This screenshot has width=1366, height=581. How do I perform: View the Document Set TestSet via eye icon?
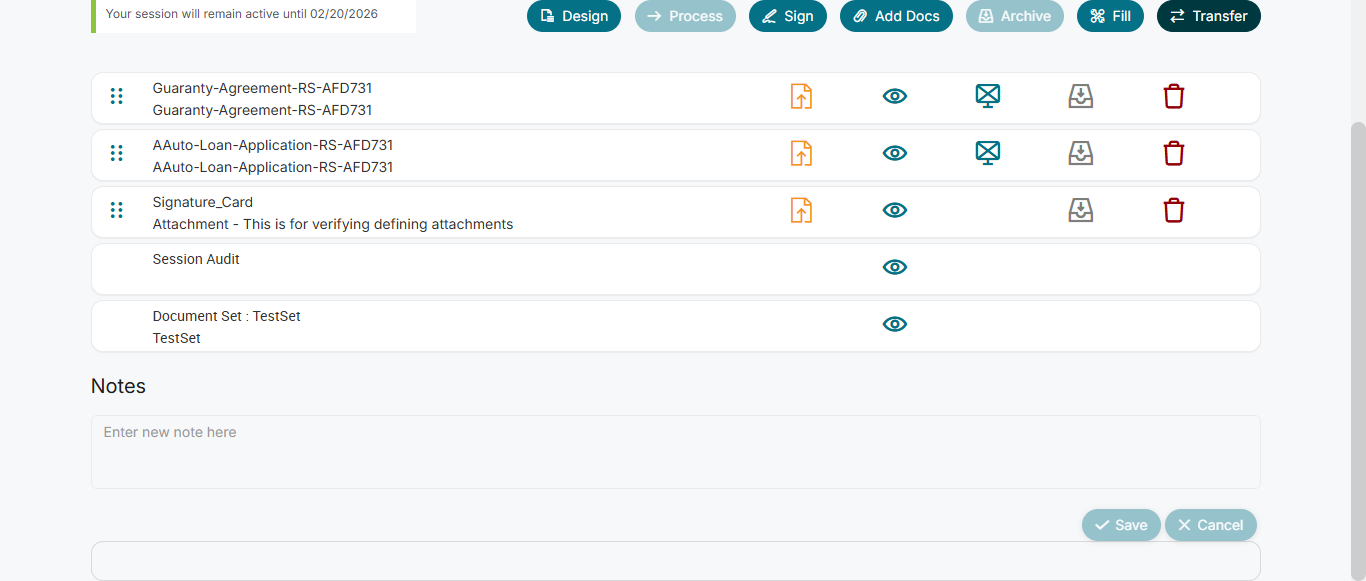(895, 324)
